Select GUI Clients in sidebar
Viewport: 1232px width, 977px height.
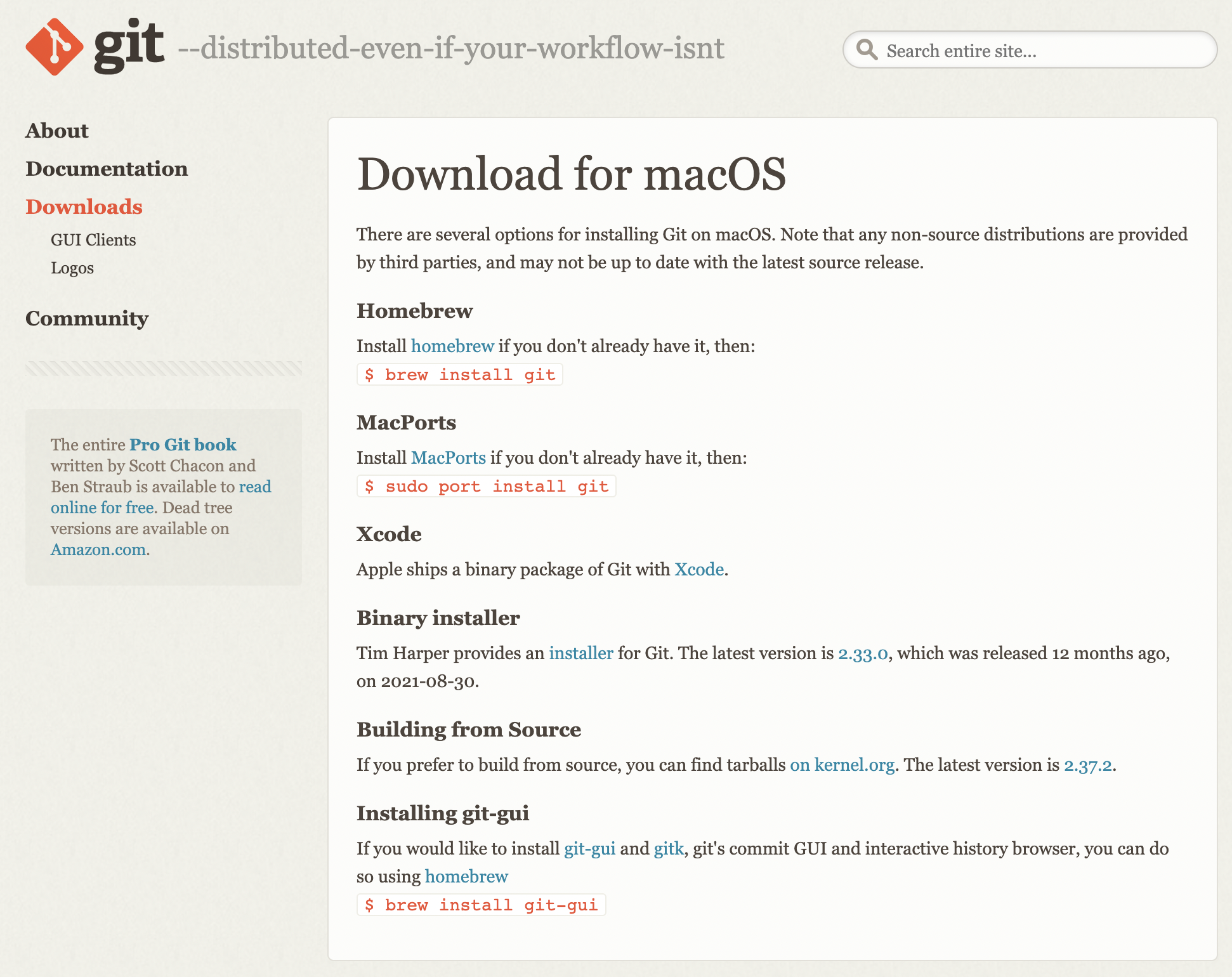coord(93,240)
